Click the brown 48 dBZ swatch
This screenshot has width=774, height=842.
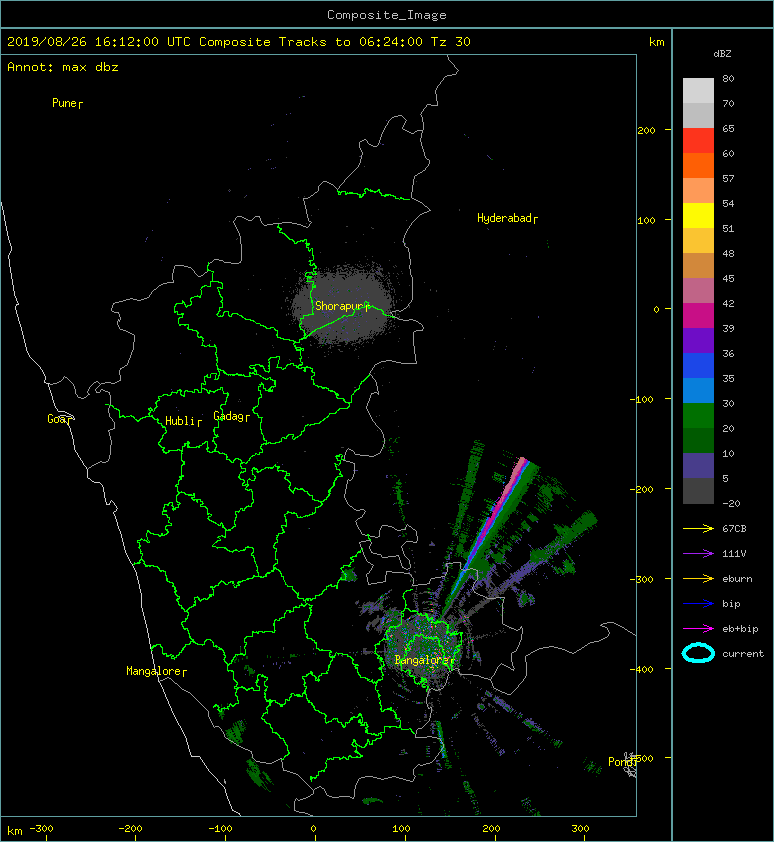click(x=698, y=265)
